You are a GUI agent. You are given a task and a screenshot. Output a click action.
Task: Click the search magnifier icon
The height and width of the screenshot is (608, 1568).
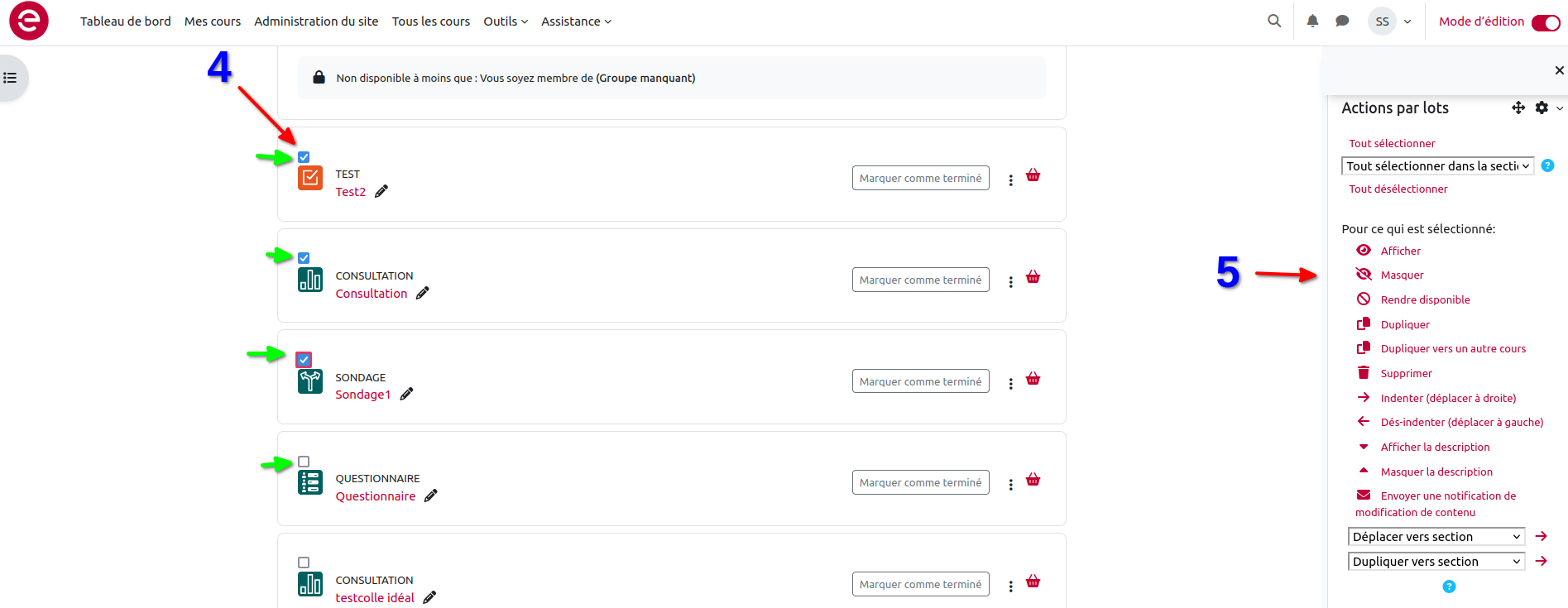click(x=1274, y=22)
